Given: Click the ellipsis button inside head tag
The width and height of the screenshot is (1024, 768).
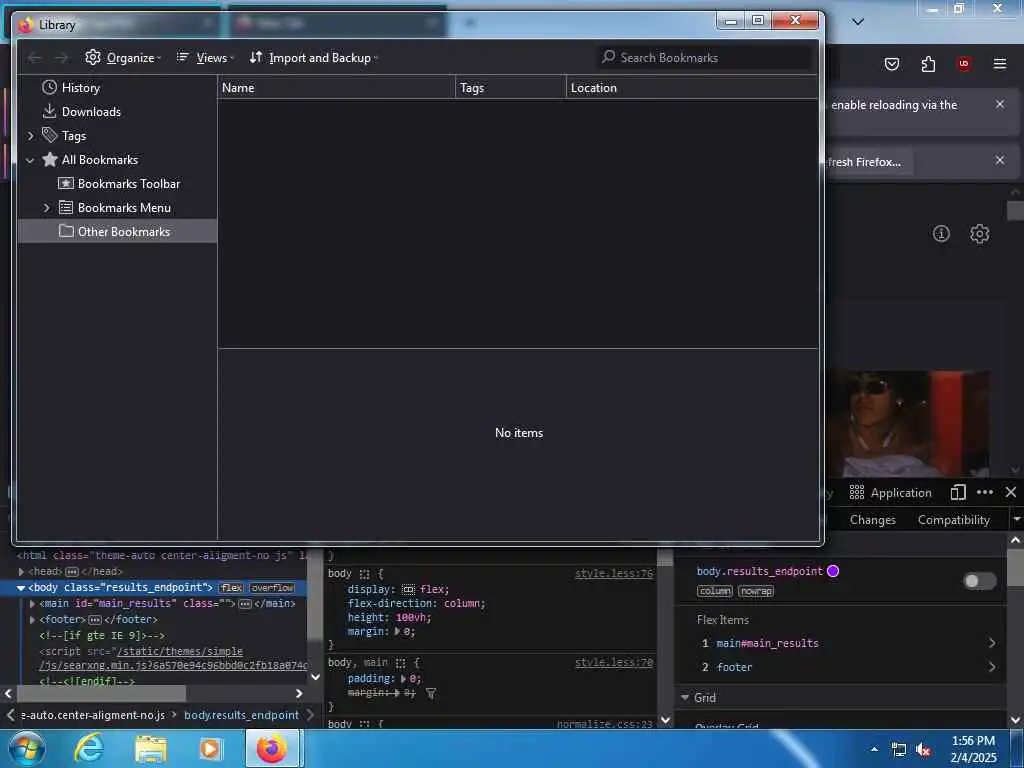Looking at the screenshot, I should [72, 571].
